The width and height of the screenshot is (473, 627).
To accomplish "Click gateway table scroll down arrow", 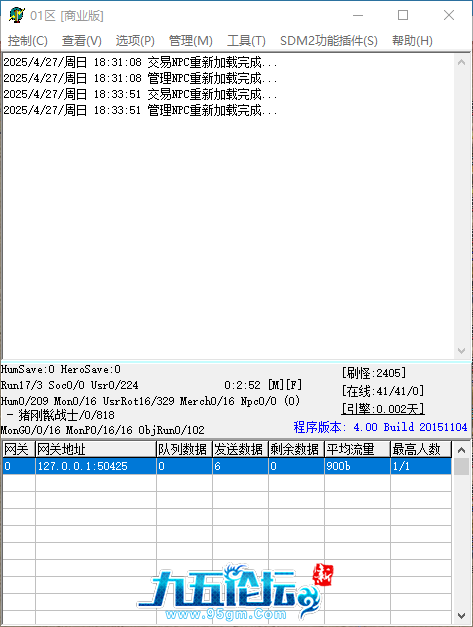I will pyautogui.click(x=461, y=616).
